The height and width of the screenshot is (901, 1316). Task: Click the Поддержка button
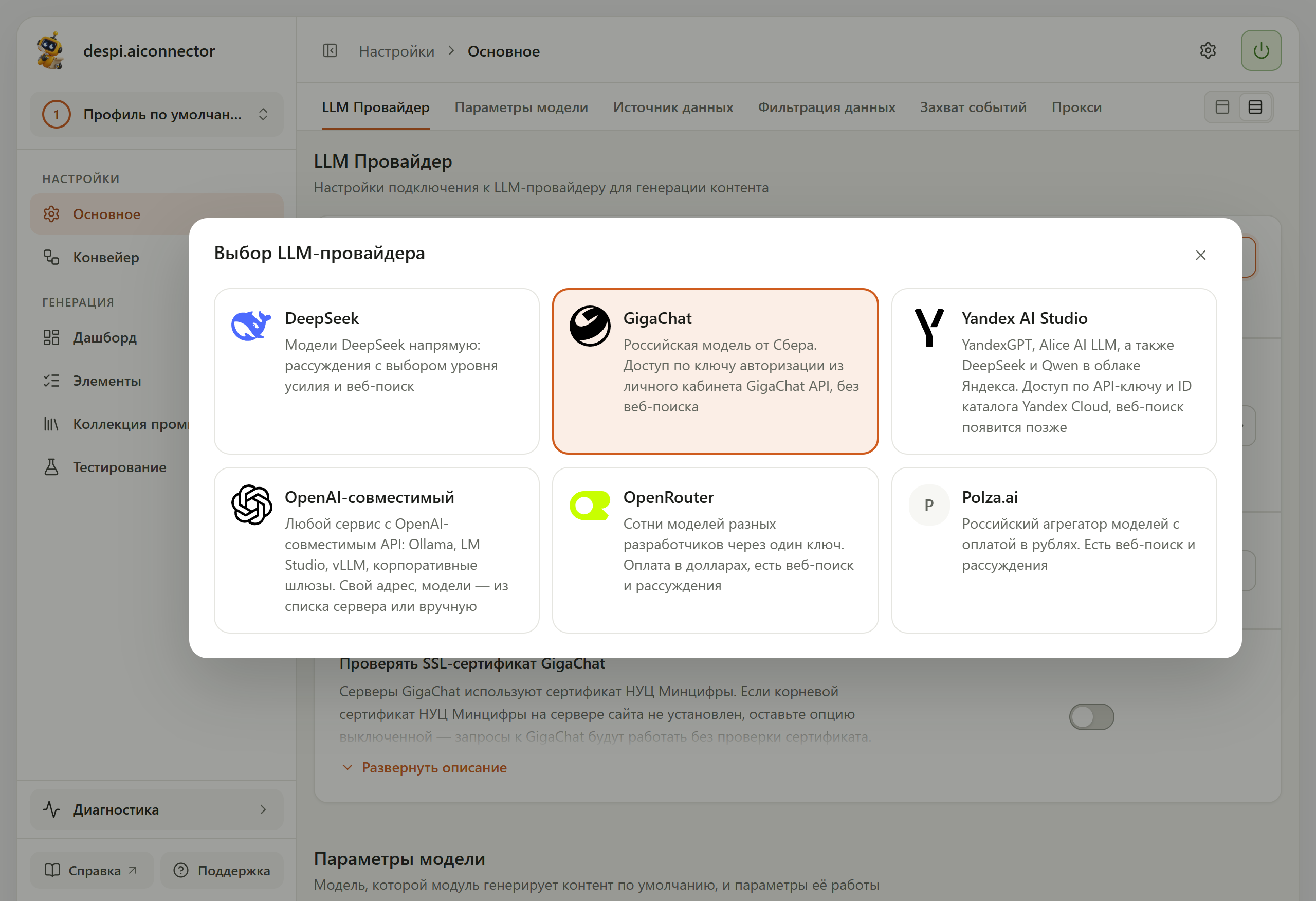click(x=222, y=870)
